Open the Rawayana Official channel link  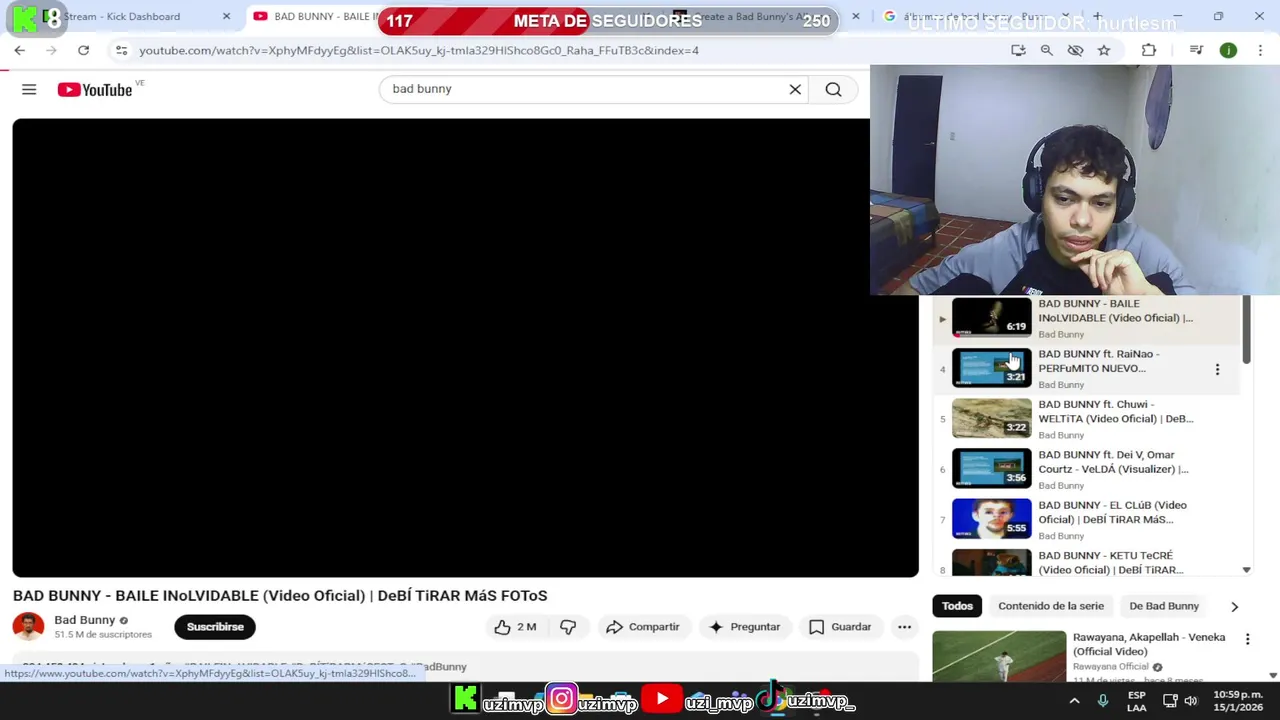[x=1111, y=667]
